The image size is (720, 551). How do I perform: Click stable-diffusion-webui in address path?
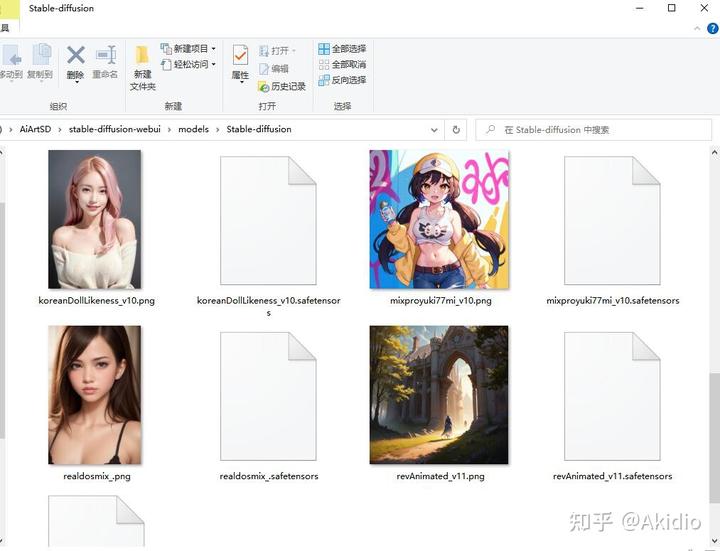coord(115,129)
